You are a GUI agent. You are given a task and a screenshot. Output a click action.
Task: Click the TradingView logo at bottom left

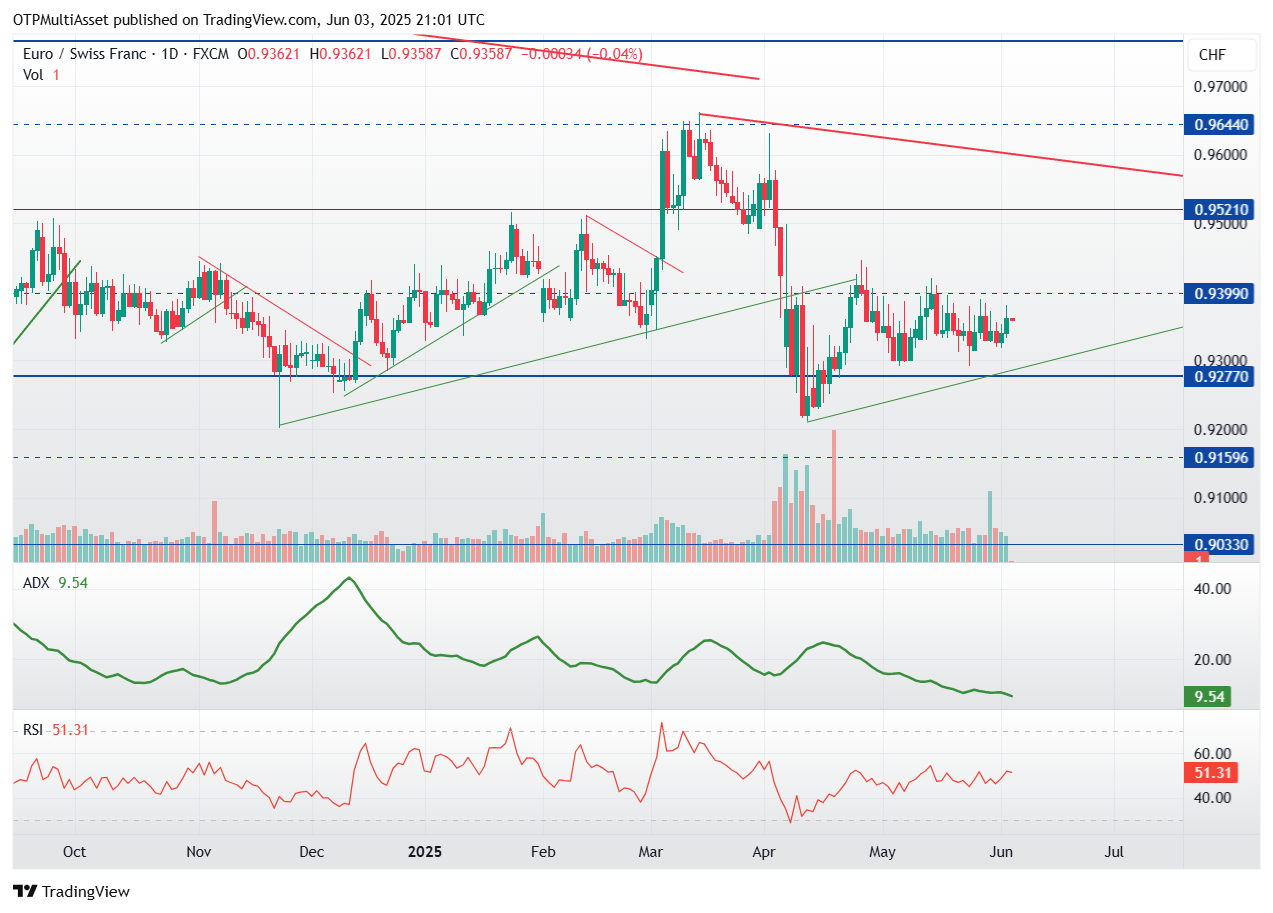(71, 891)
